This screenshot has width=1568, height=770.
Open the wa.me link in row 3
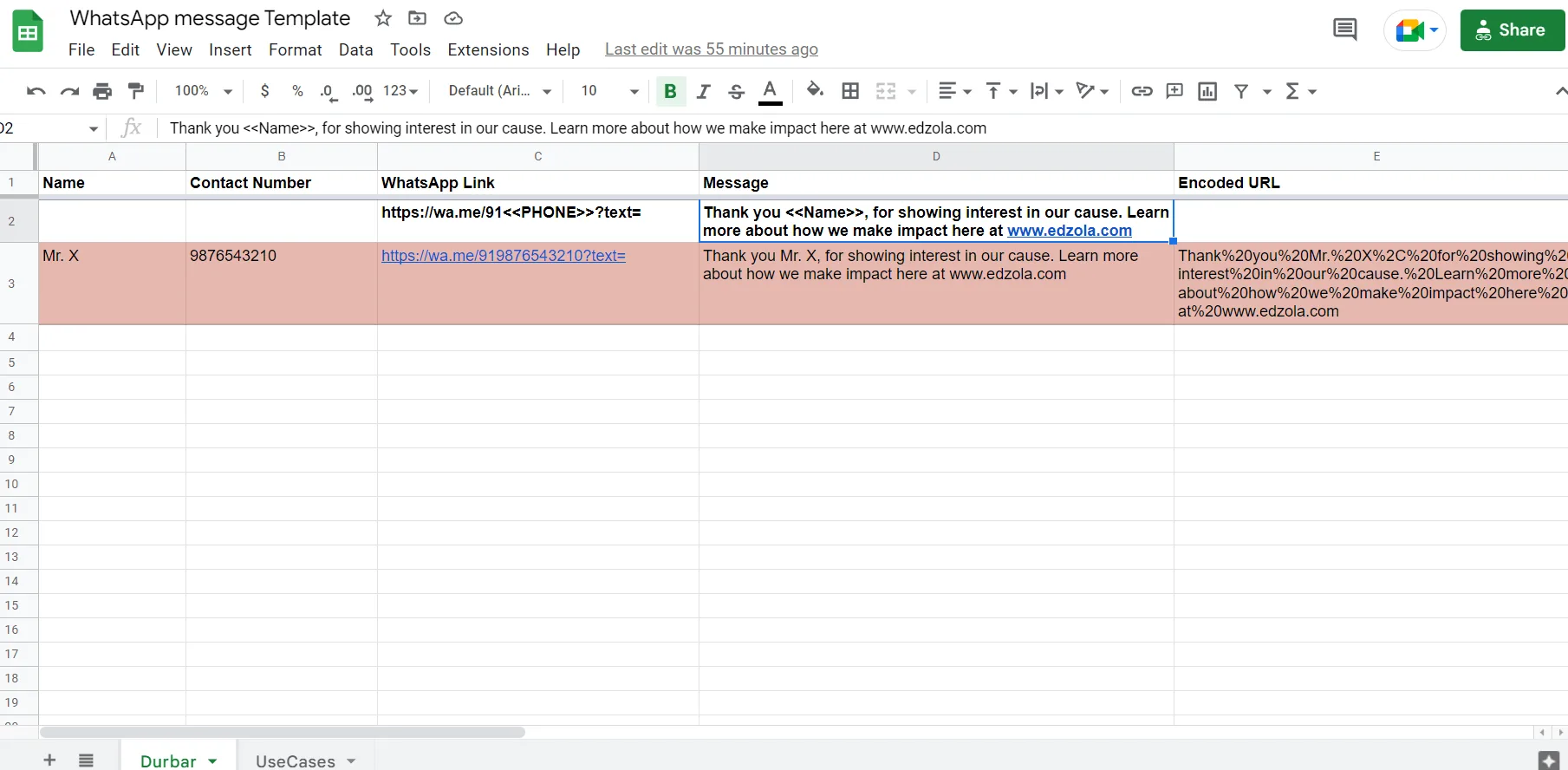point(504,256)
